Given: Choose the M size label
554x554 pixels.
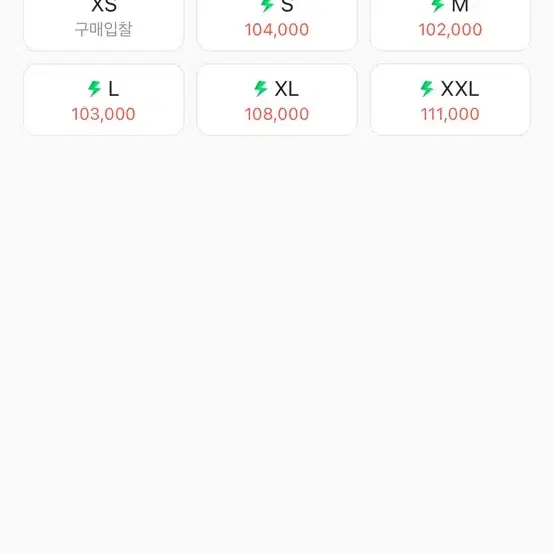Looking at the screenshot, I should 460,6.
